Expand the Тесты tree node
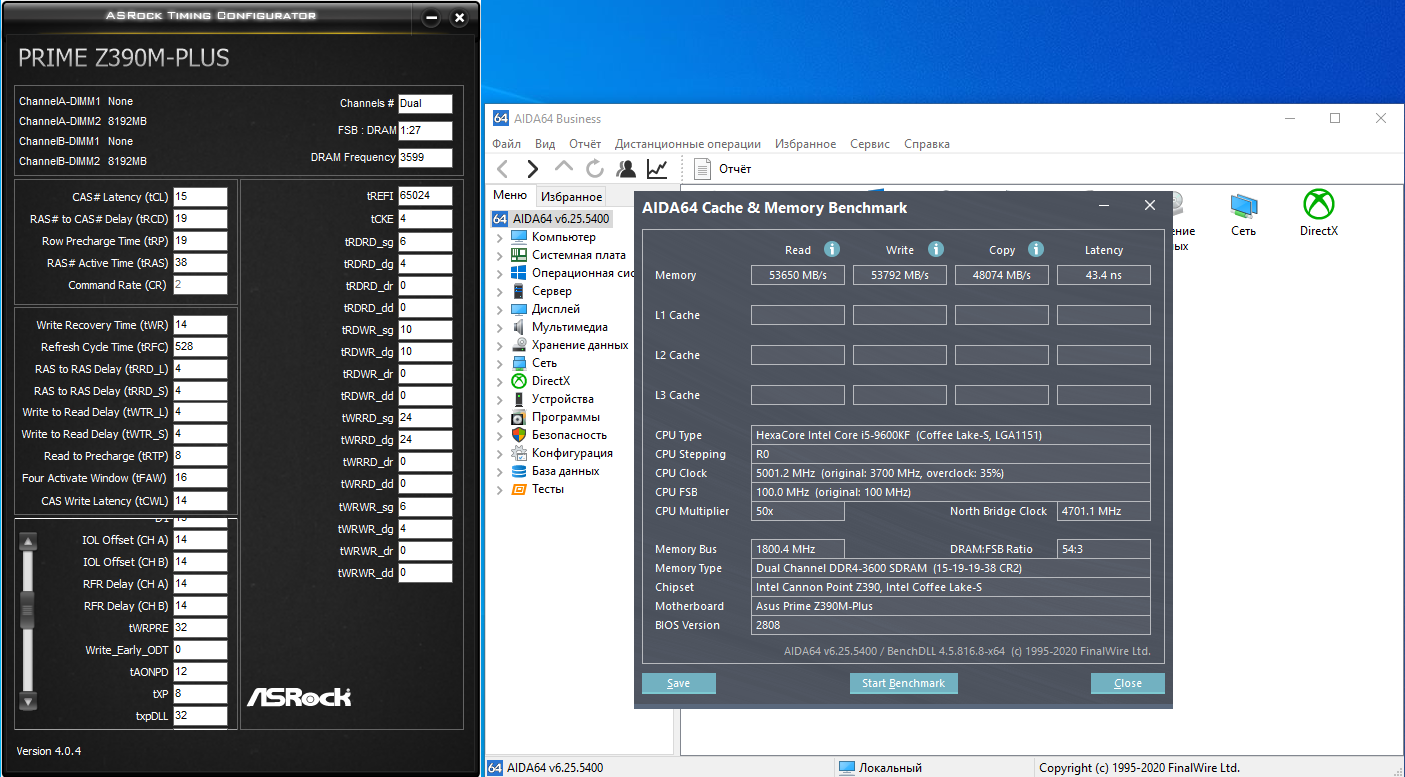 (x=500, y=489)
